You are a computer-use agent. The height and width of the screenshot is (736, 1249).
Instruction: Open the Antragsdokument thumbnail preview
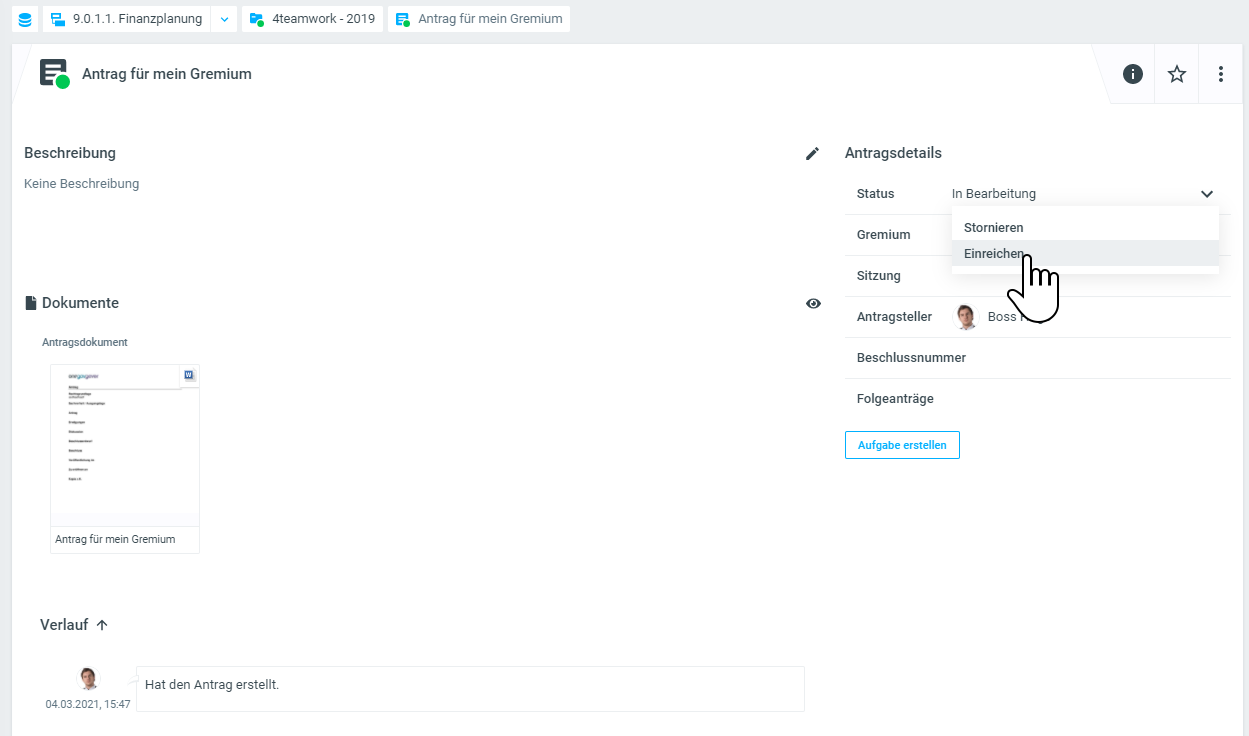[x=124, y=445]
